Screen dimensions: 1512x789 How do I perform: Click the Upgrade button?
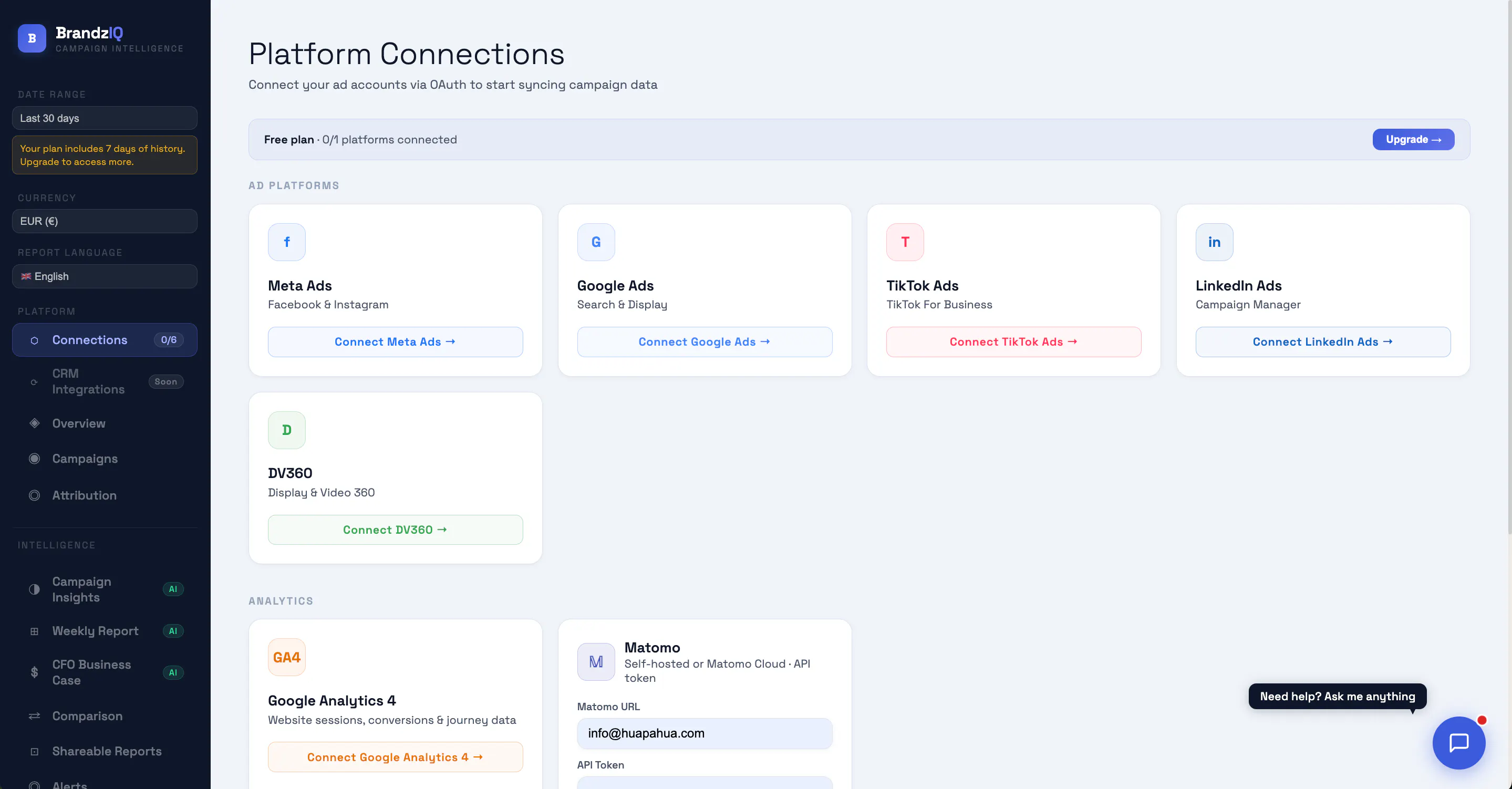point(1413,139)
